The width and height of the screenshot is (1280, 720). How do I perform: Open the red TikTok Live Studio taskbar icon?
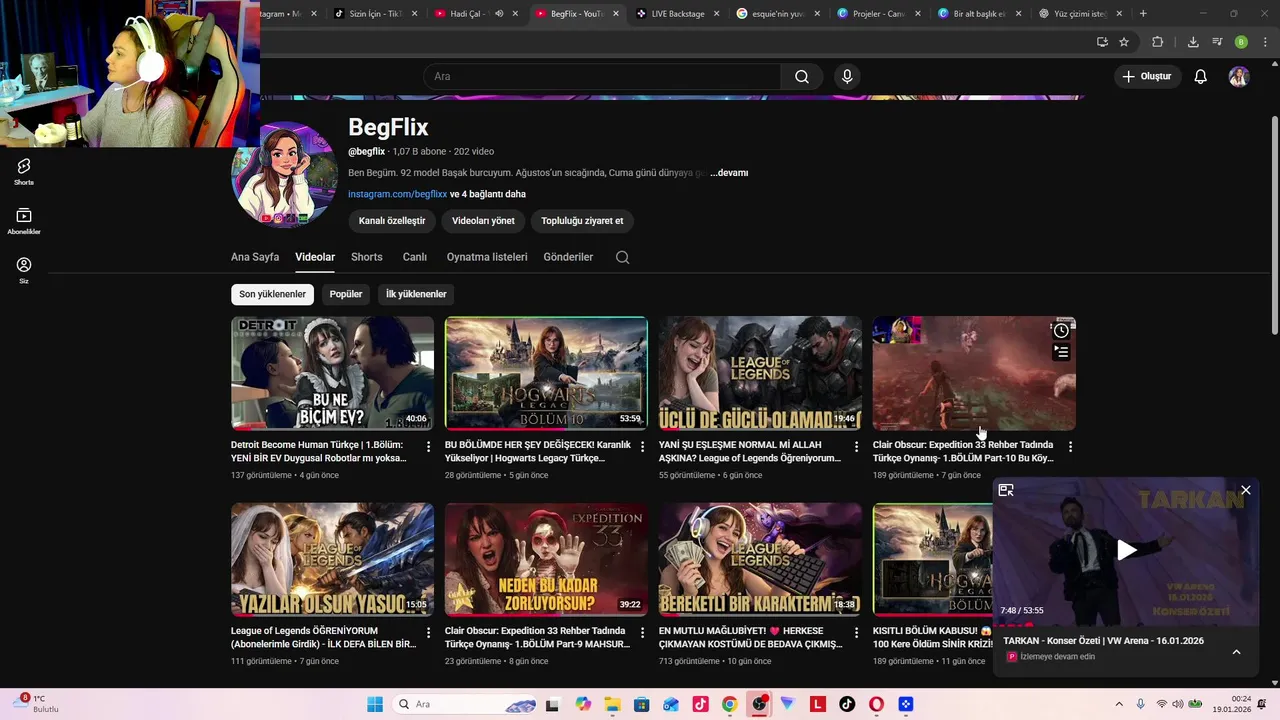(700, 704)
